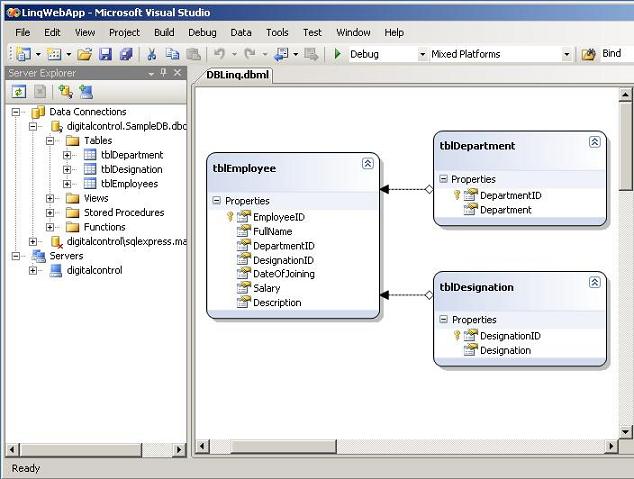Expand the Functions folder node
This screenshot has height=479, width=634.
[x=50, y=227]
